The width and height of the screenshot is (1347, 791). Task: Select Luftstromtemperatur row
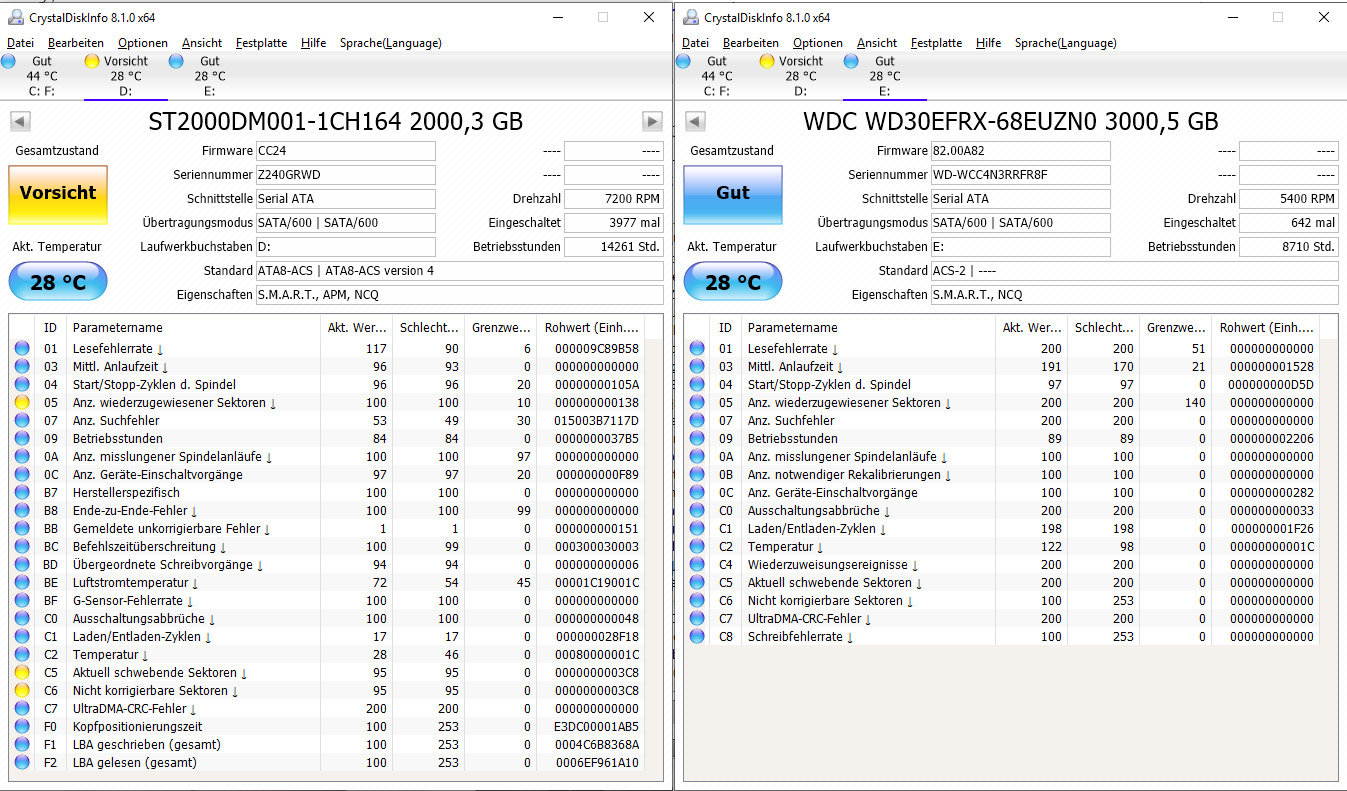(328, 583)
